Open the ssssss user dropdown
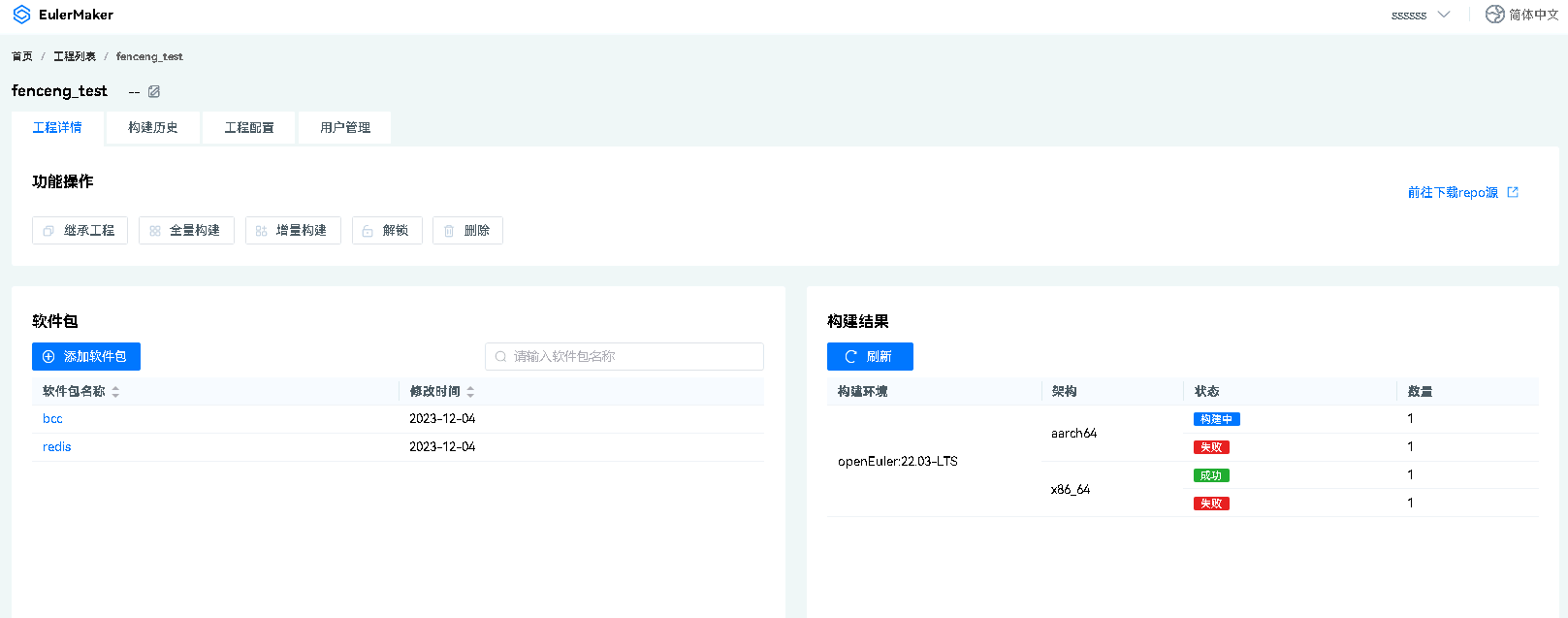 coord(1420,15)
